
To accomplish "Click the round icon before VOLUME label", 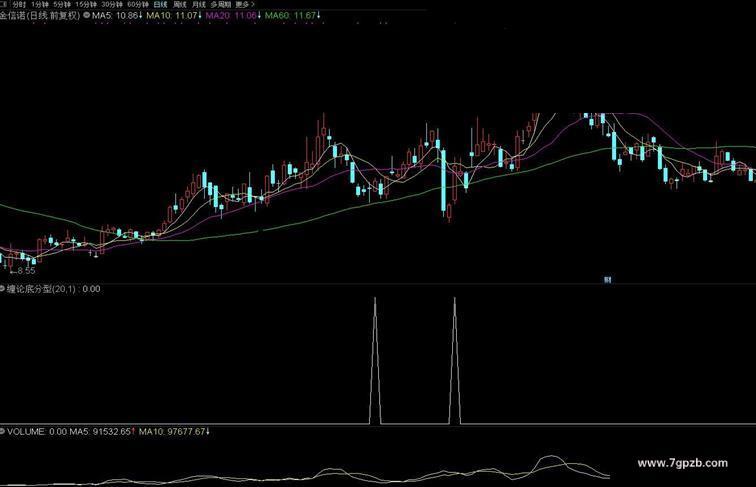I will (2, 432).
